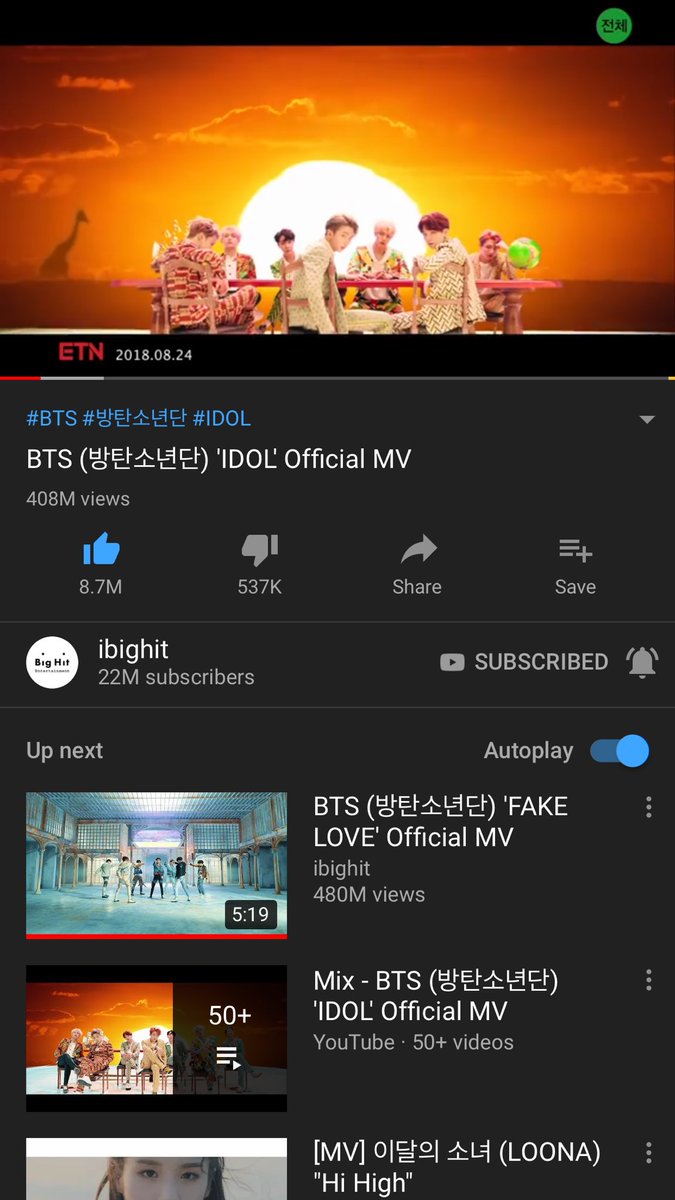Tap the notification bell icon

click(x=641, y=662)
